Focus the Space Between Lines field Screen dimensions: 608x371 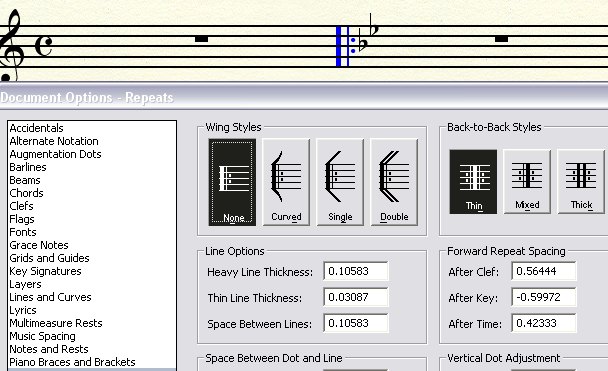coord(356,323)
